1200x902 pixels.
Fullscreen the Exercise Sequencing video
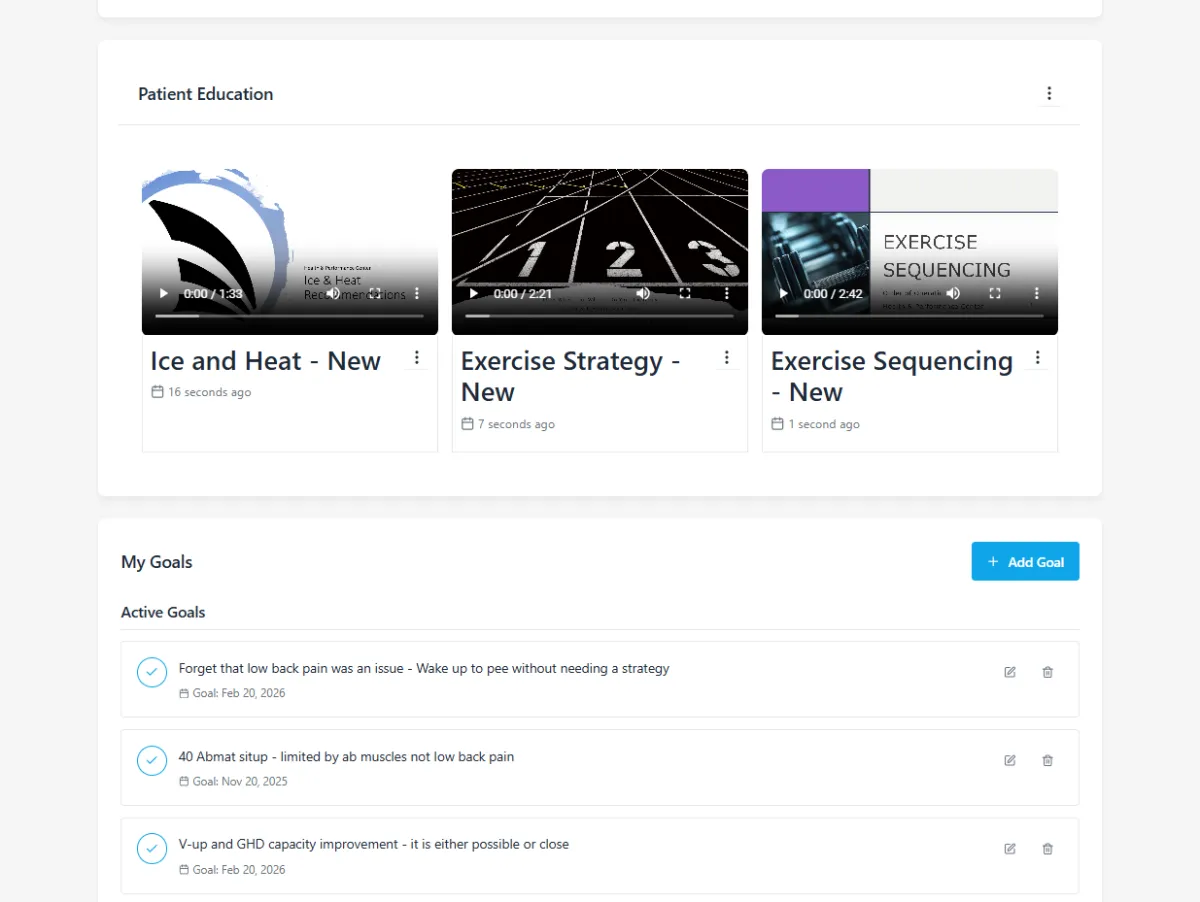[995, 294]
